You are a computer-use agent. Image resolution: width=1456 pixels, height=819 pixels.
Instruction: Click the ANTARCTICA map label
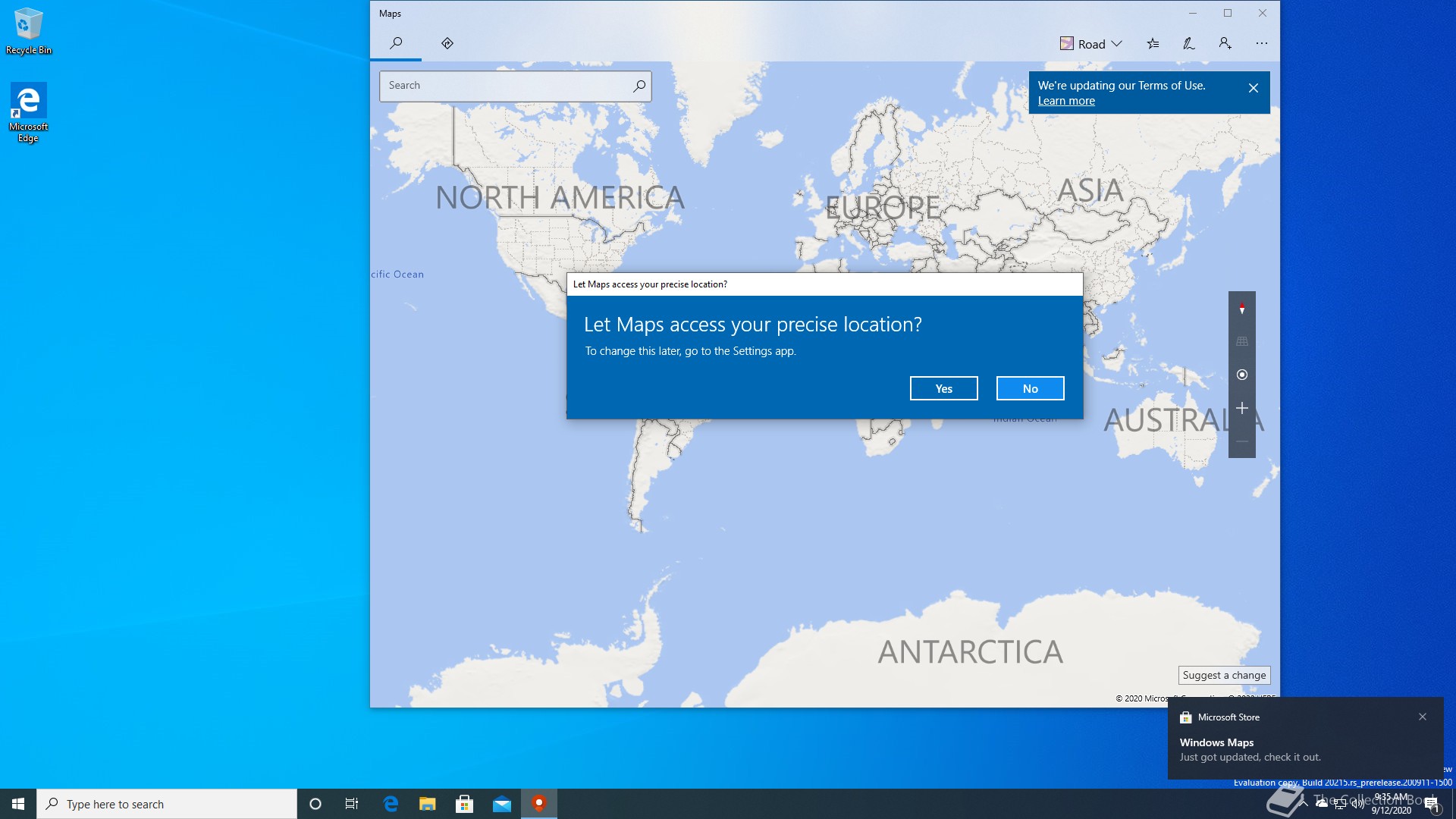coord(971,652)
